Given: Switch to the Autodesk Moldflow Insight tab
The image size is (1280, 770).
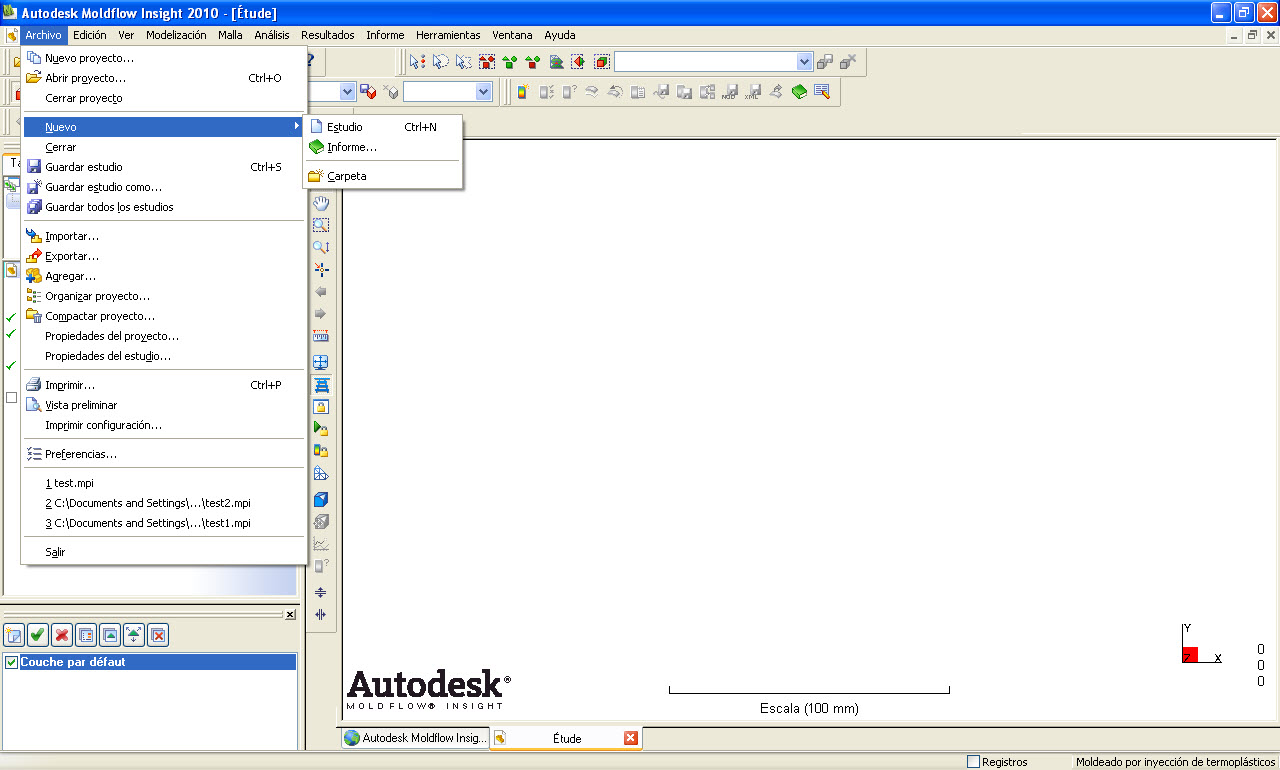Looking at the screenshot, I should [414, 738].
